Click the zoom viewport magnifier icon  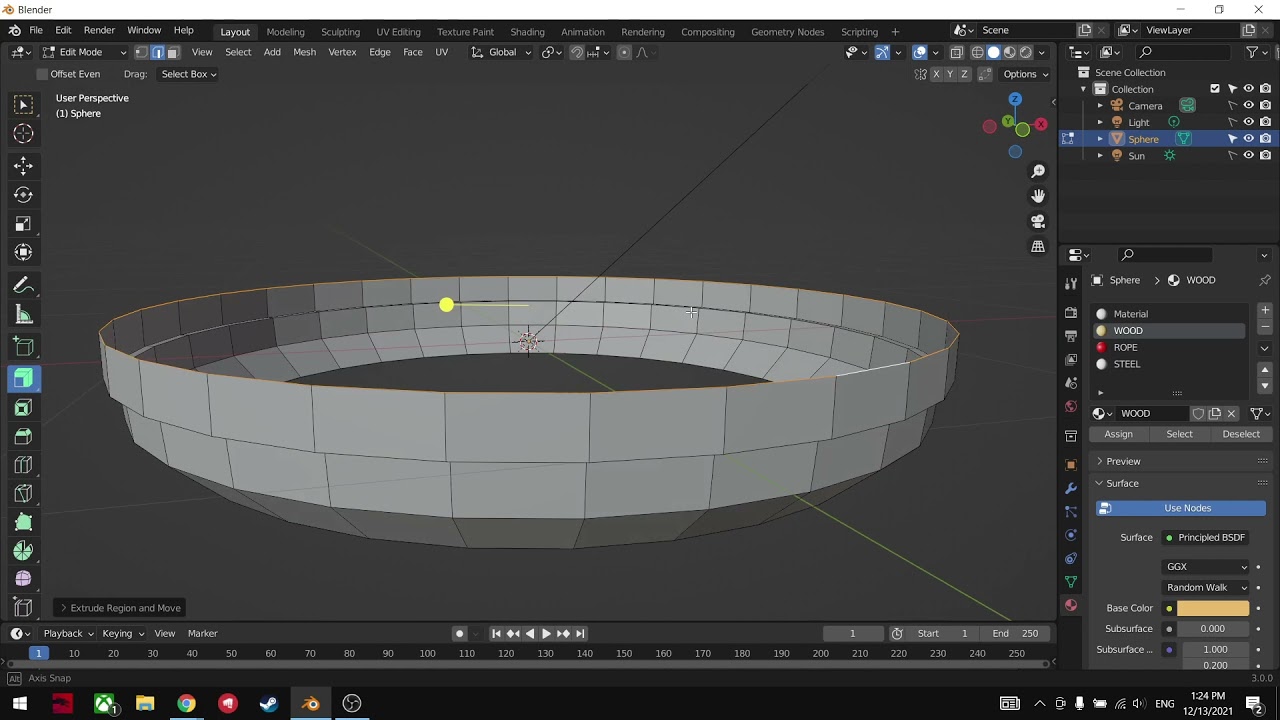pos(1038,171)
